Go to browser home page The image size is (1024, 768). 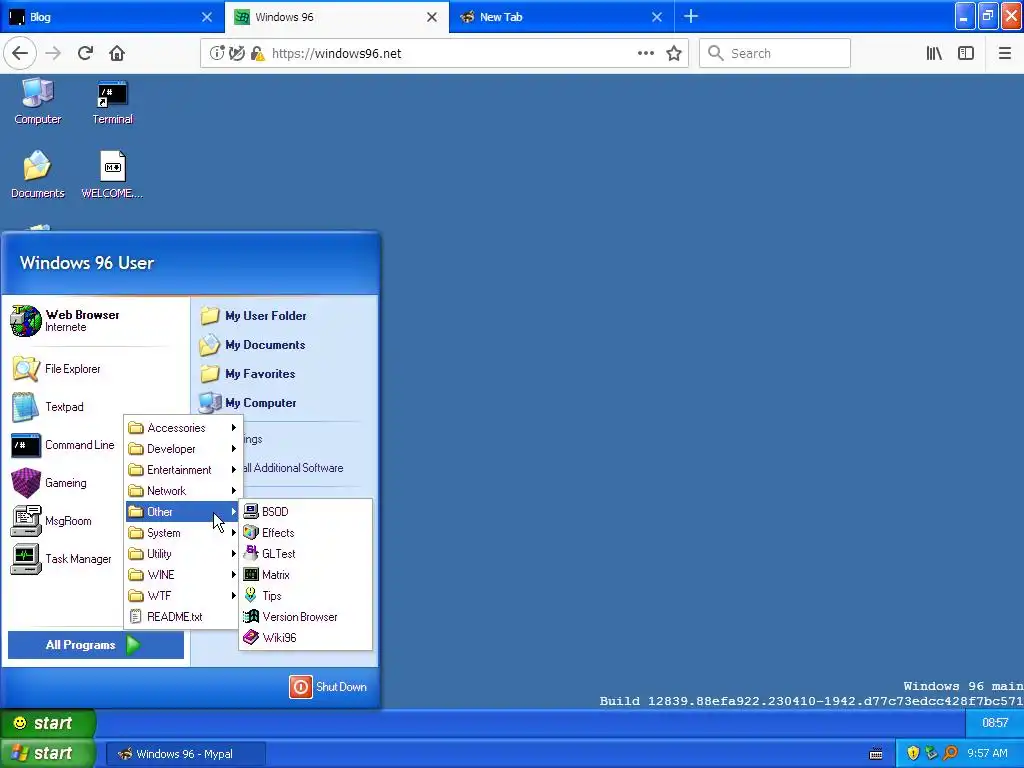point(117,54)
